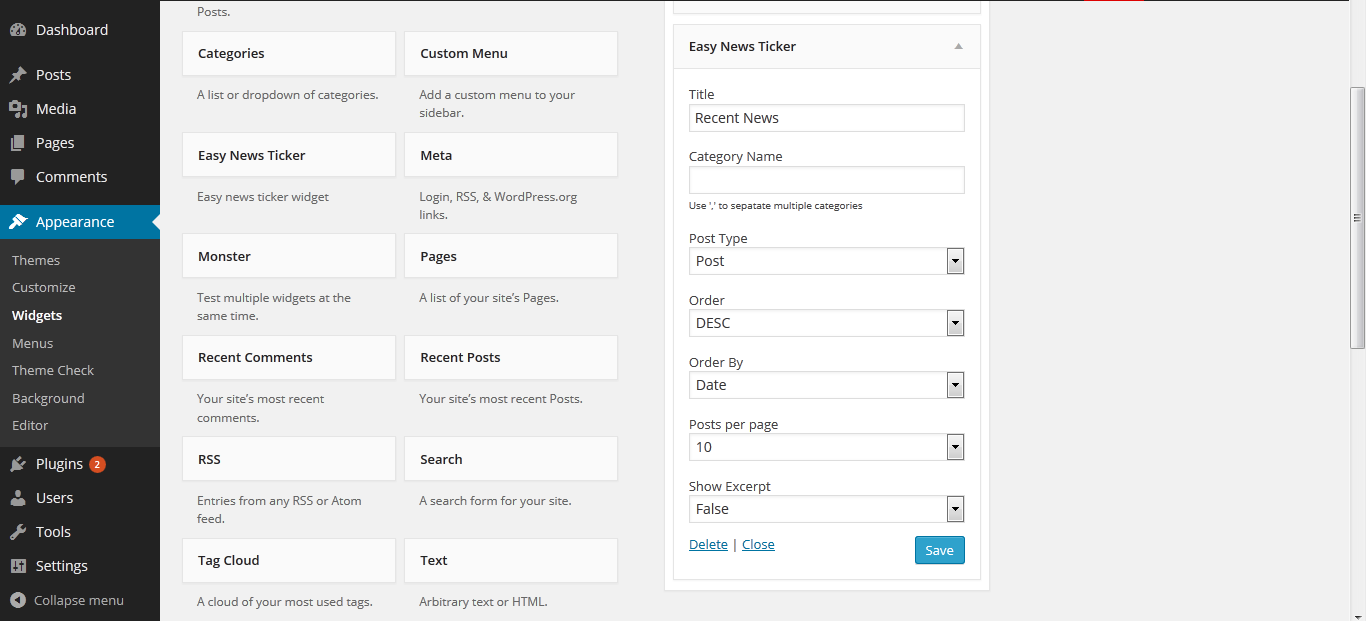This screenshot has height=621, width=1366.
Task: Open the Settings menu
Action: [80, 566]
